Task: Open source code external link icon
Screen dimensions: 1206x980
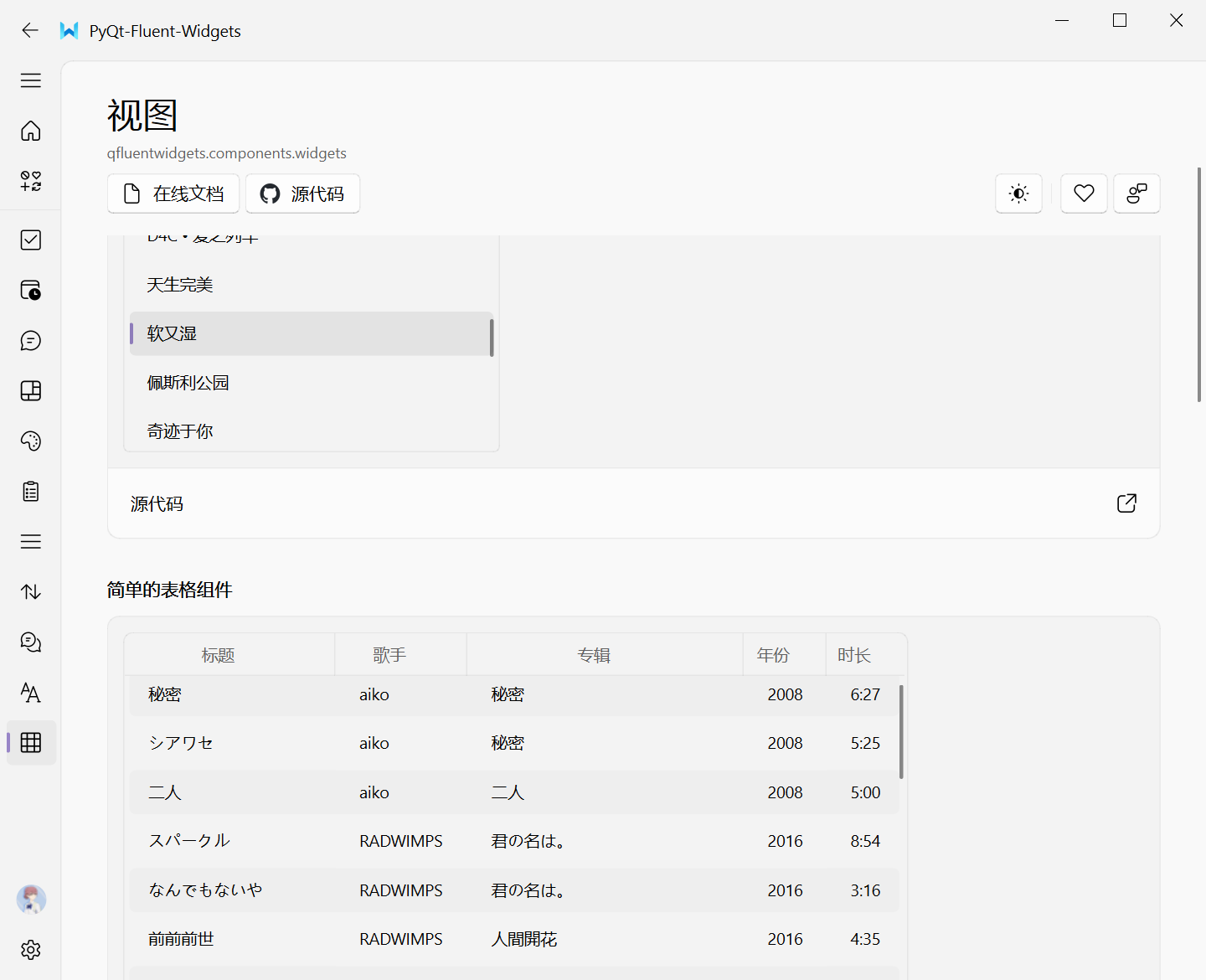Action: pyautogui.click(x=1126, y=503)
